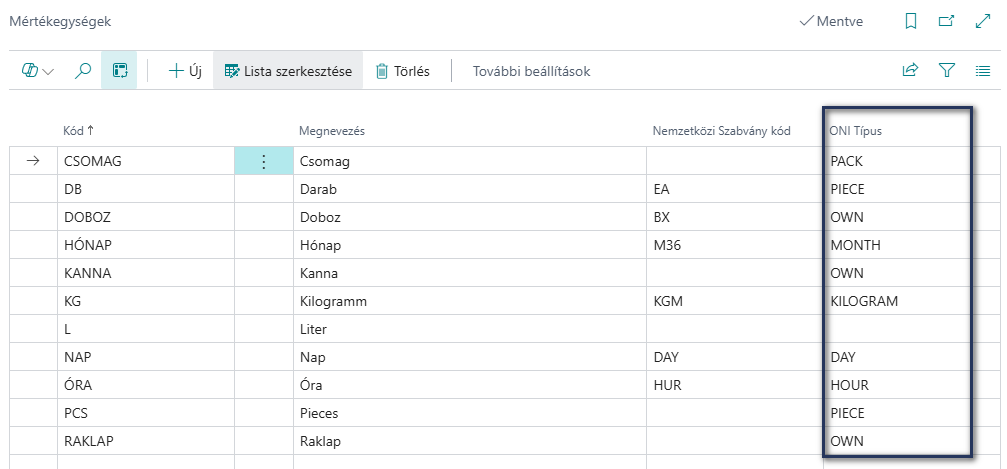
Task: Select the KANNA code cell
Action: [x=146, y=273]
